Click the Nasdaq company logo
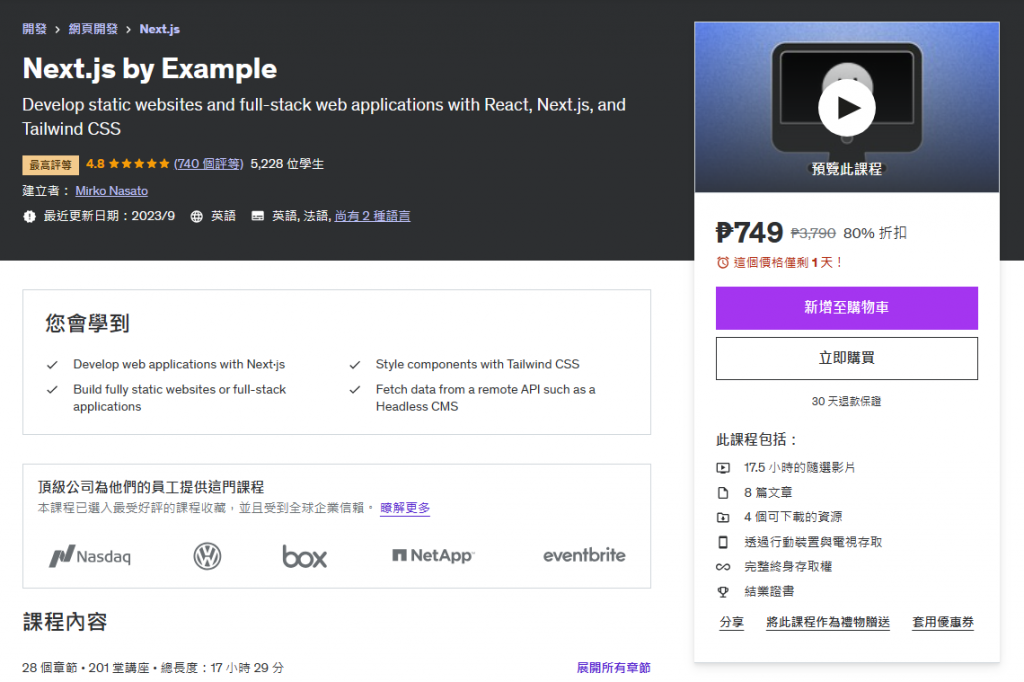 90,556
